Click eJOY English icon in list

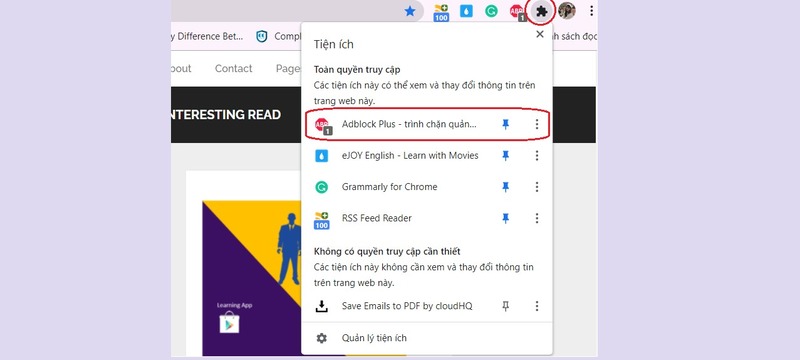(x=321, y=156)
